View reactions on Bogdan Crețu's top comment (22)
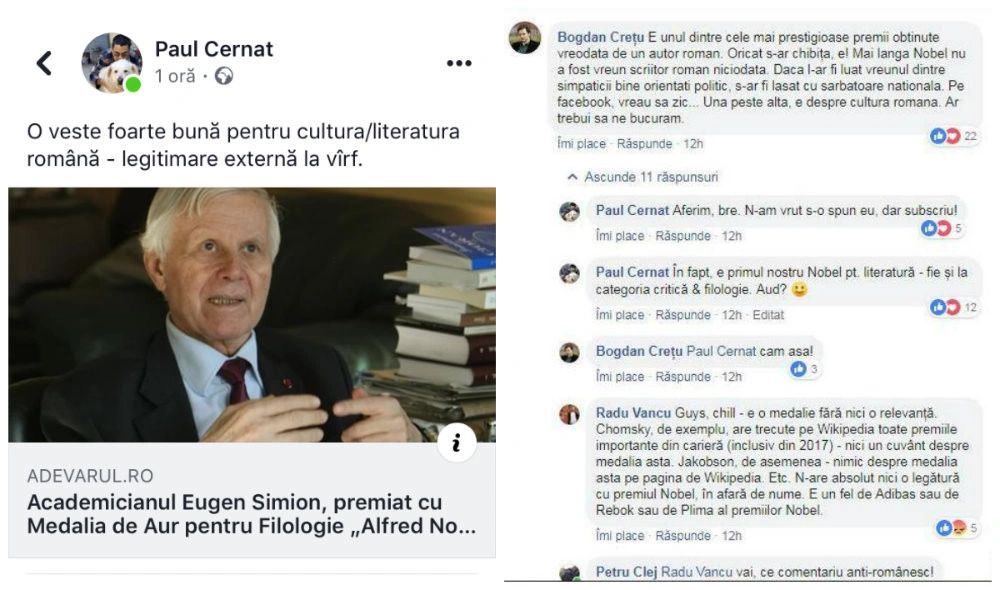Image resolution: width=1000 pixels, height=590 pixels. [x=953, y=136]
